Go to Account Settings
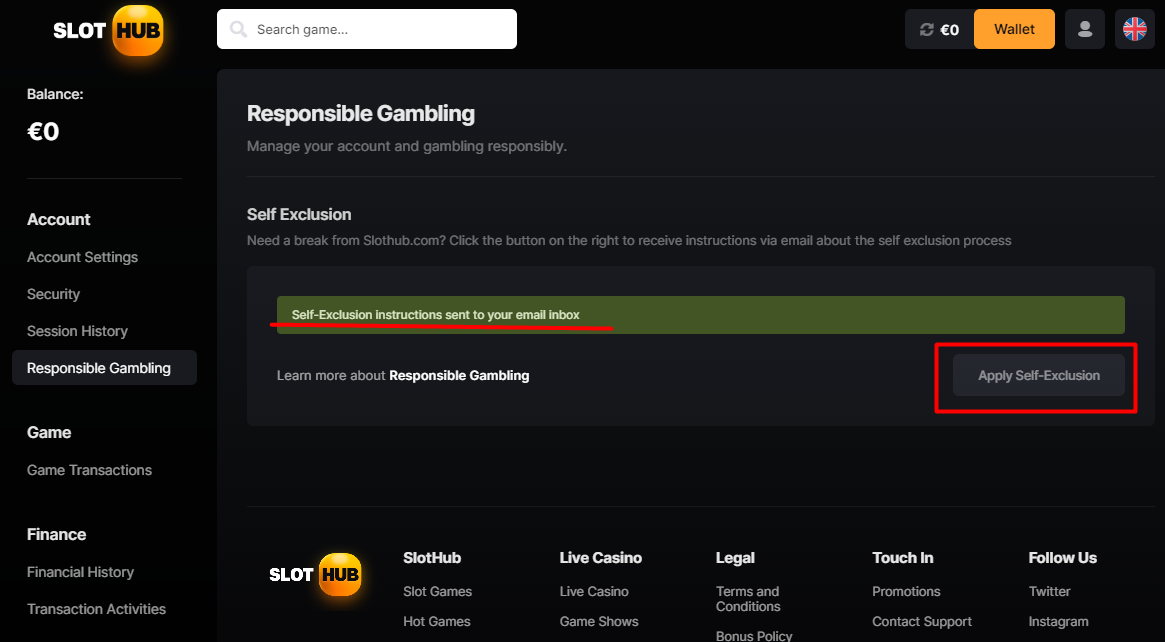The image size is (1165, 642). [82, 257]
